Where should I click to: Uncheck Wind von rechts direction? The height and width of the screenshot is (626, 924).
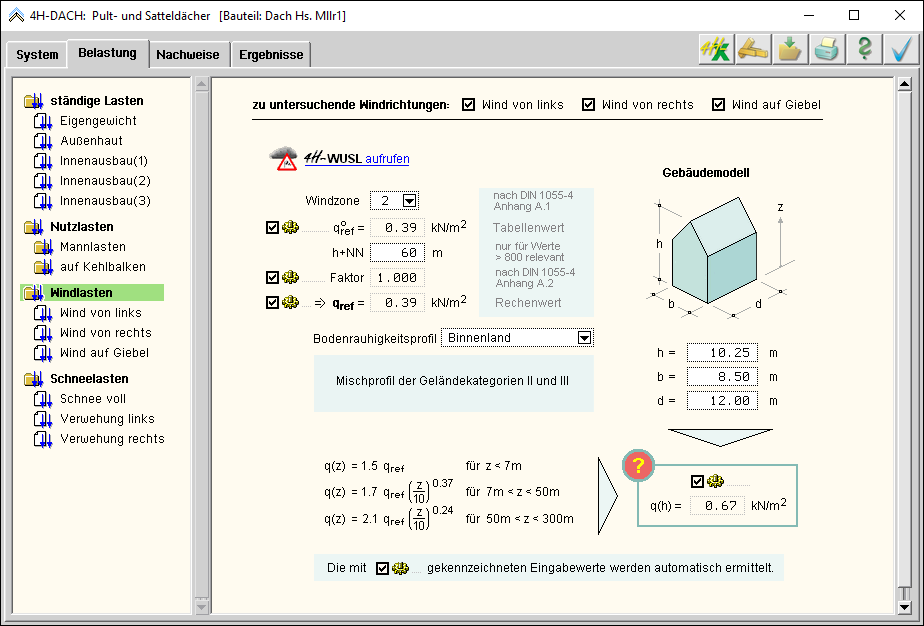pyautogui.click(x=588, y=105)
